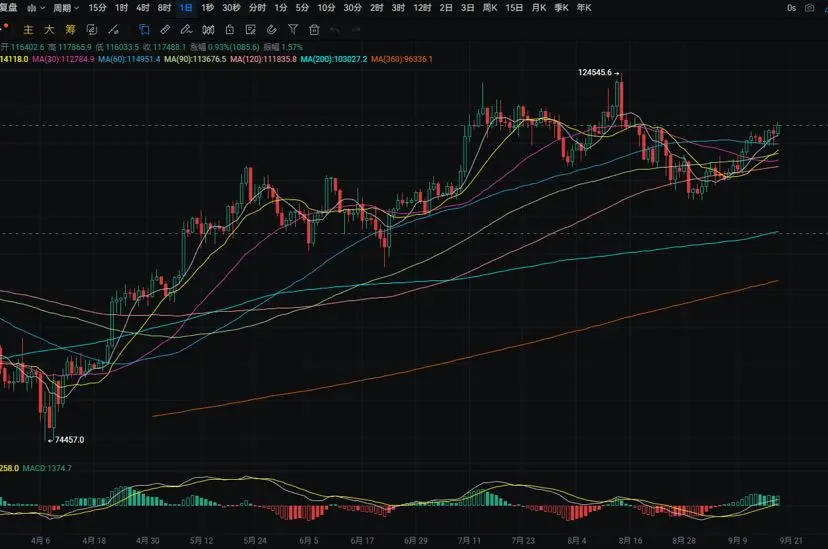Image resolution: width=828 pixels, height=549 pixels.
Task: Toggle the 筹 chip distribution indicator
Action: pos(70,30)
